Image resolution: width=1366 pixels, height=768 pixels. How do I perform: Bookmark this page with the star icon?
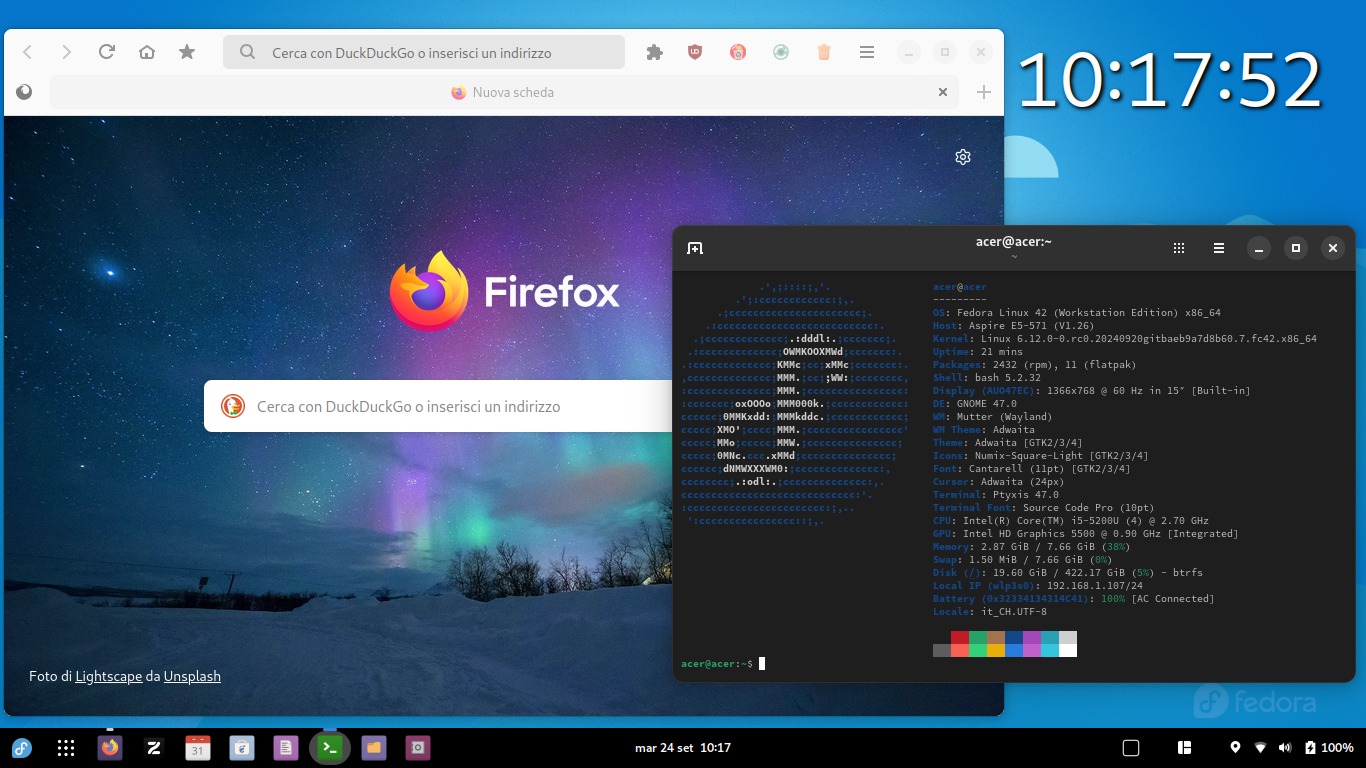[x=187, y=52]
